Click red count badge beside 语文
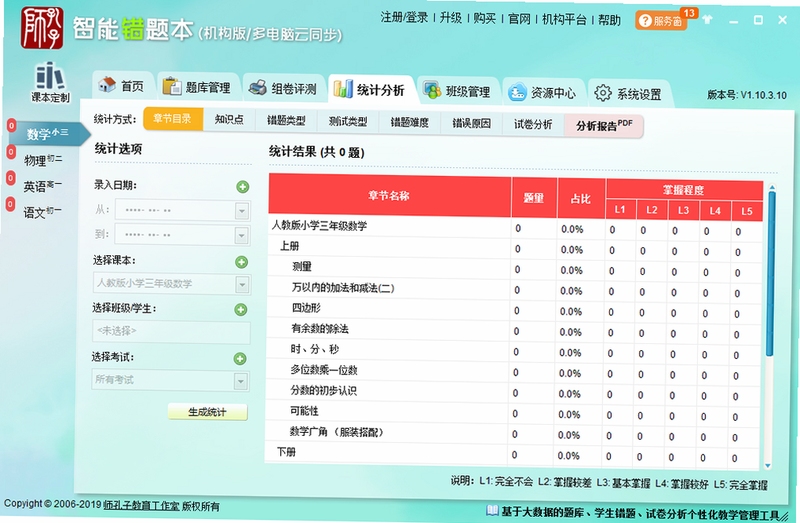 coord(10,204)
